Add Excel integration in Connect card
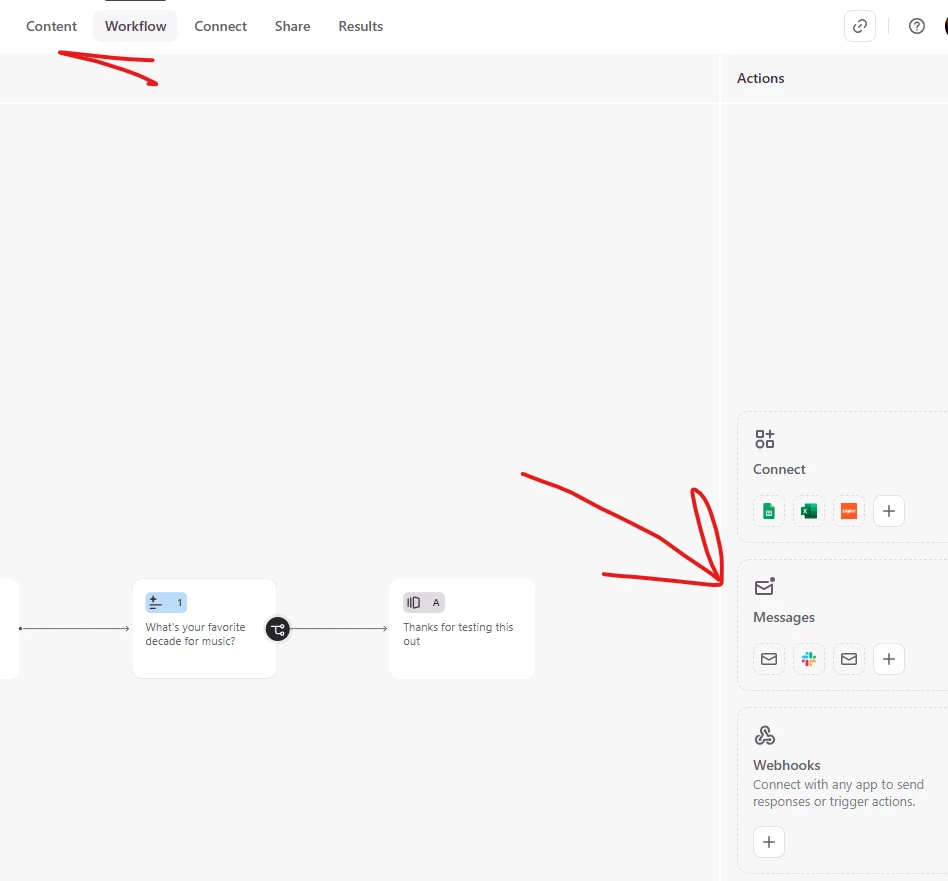The height and width of the screenshot is (881, 948). [x=808, y=511]
